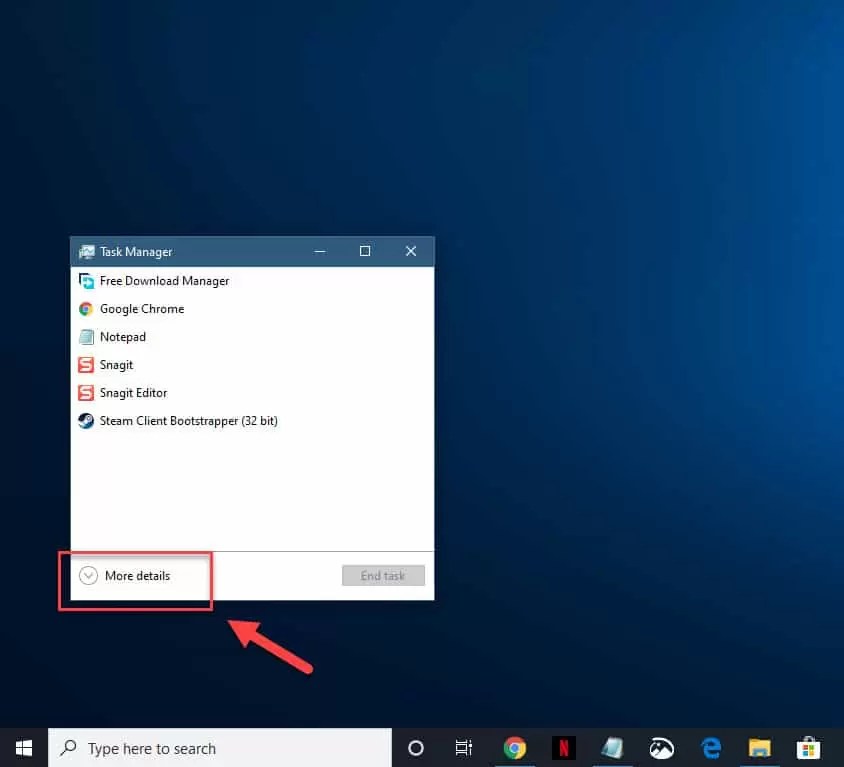The width and height of the screenshot is (844, 767).
Task: Open Netflix from the taskbar
Action: (564, 748)
